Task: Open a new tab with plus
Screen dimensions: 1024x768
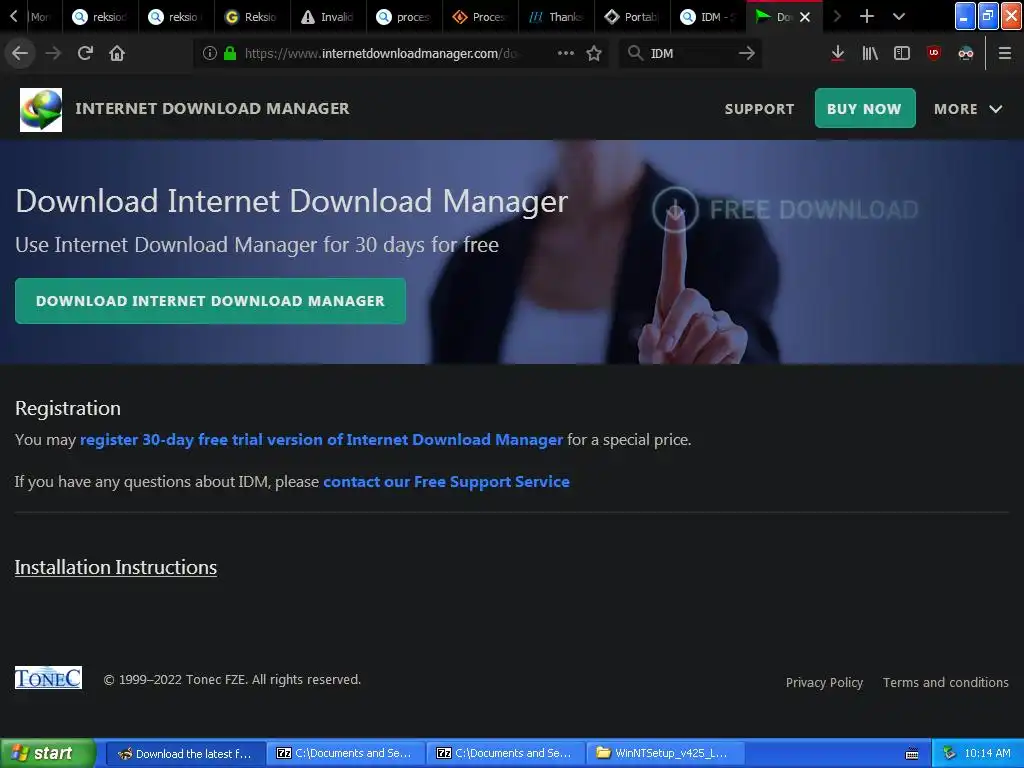Action: pos(867,16)
